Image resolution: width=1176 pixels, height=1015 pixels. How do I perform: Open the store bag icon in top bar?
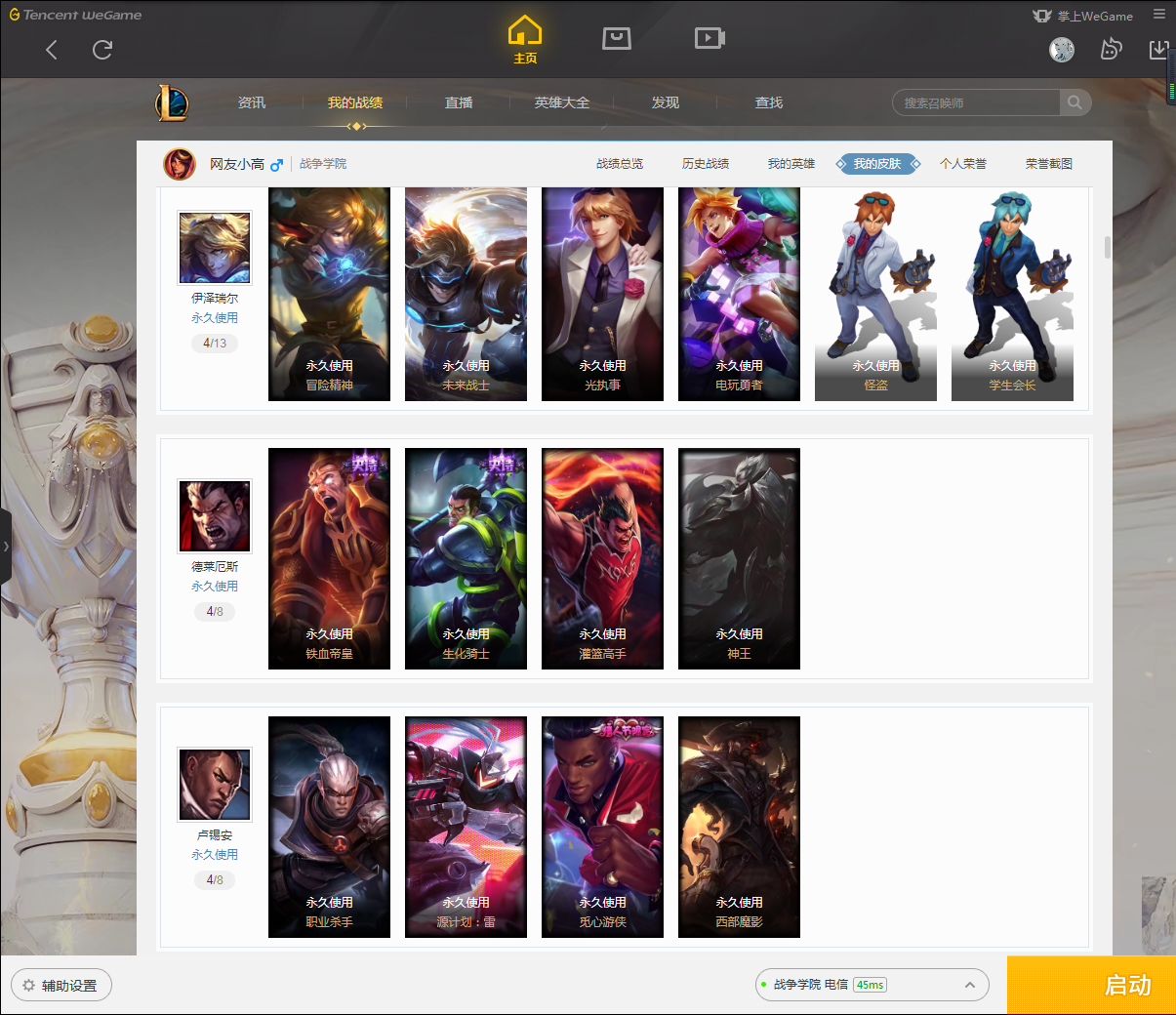pos(616,38)
